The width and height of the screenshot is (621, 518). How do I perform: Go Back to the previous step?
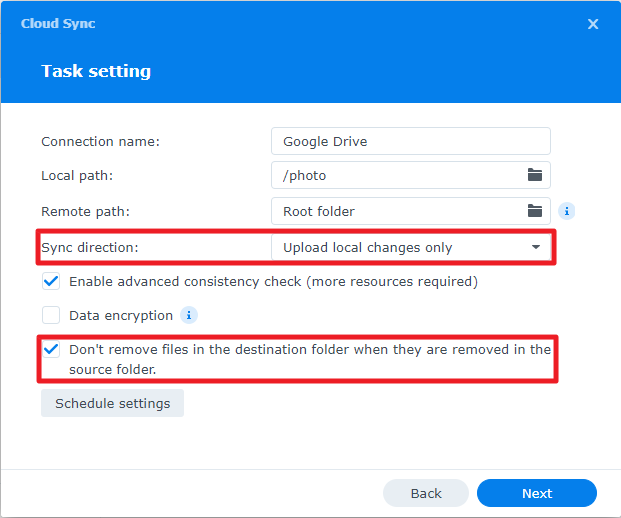[426, 493]
